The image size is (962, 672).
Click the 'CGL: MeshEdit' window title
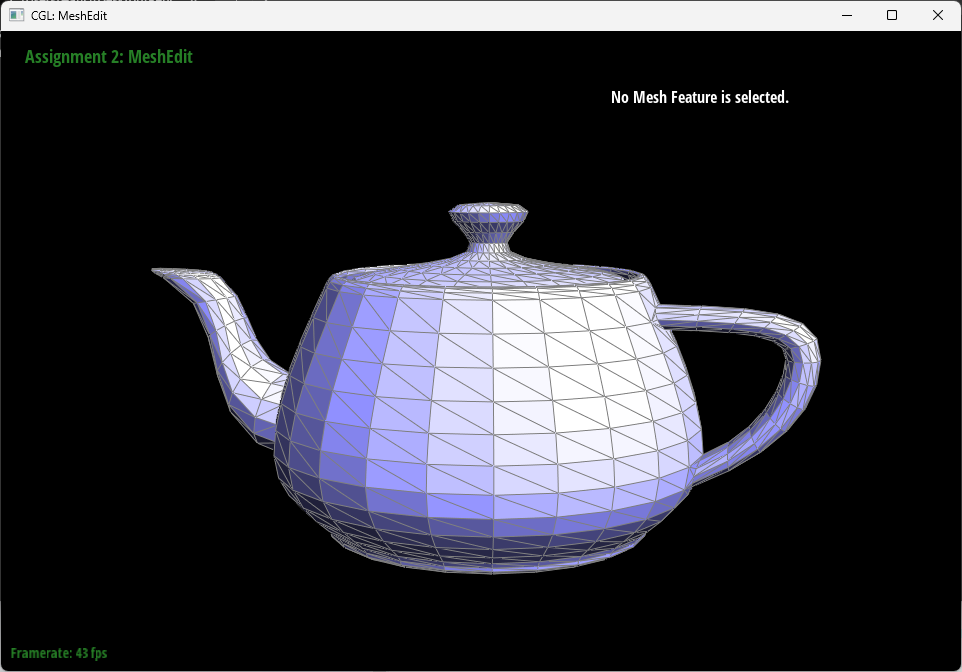[69, 16]
